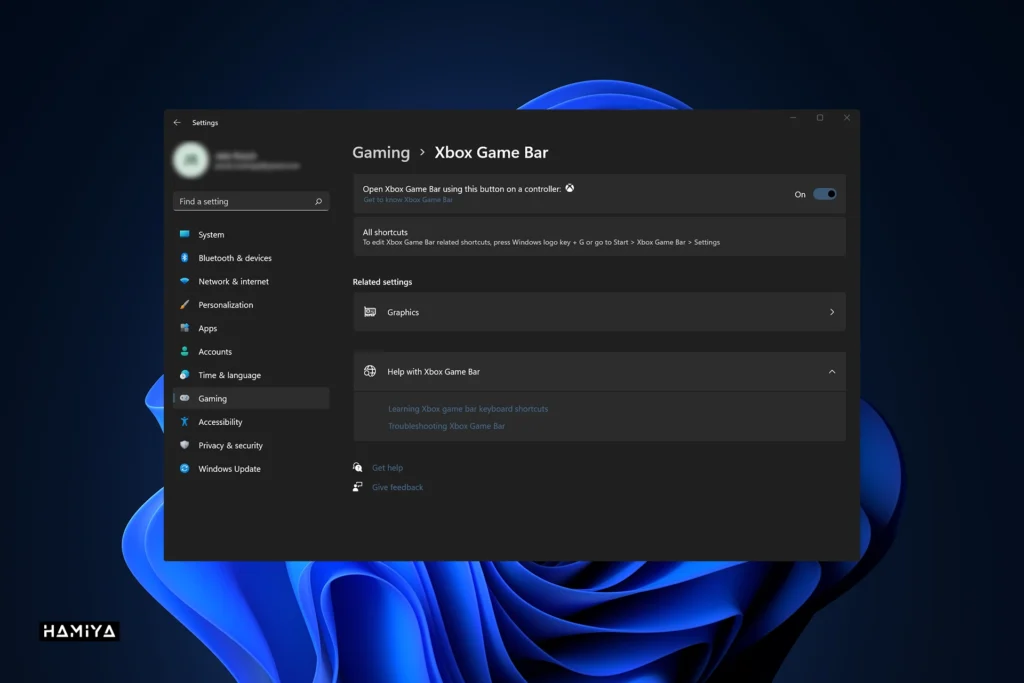Click the Network wifi icon
1024x683 pixels.
coord(185,281)
